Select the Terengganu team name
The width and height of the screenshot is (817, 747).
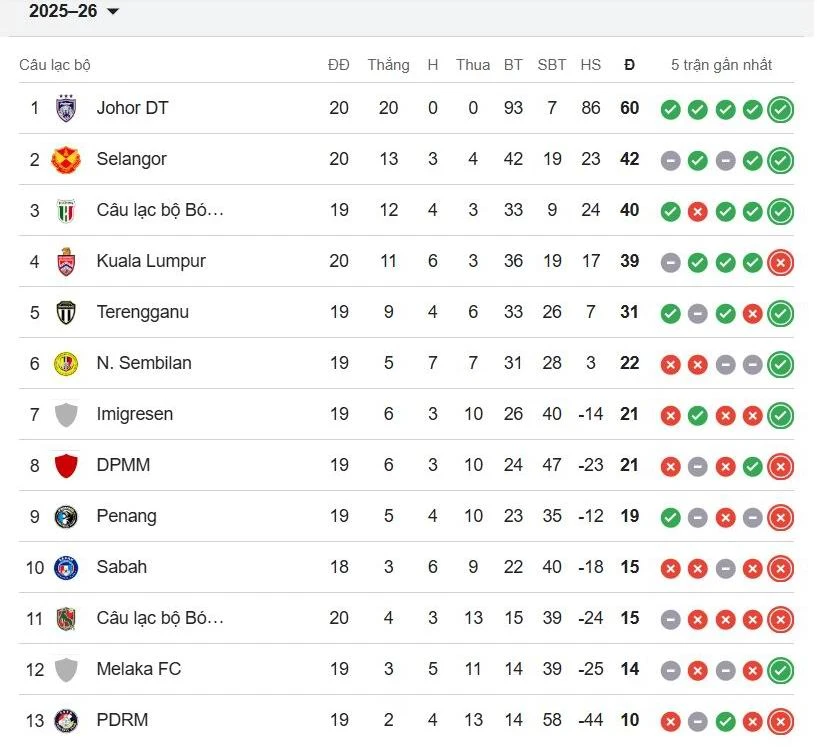(x=143, y=312)
